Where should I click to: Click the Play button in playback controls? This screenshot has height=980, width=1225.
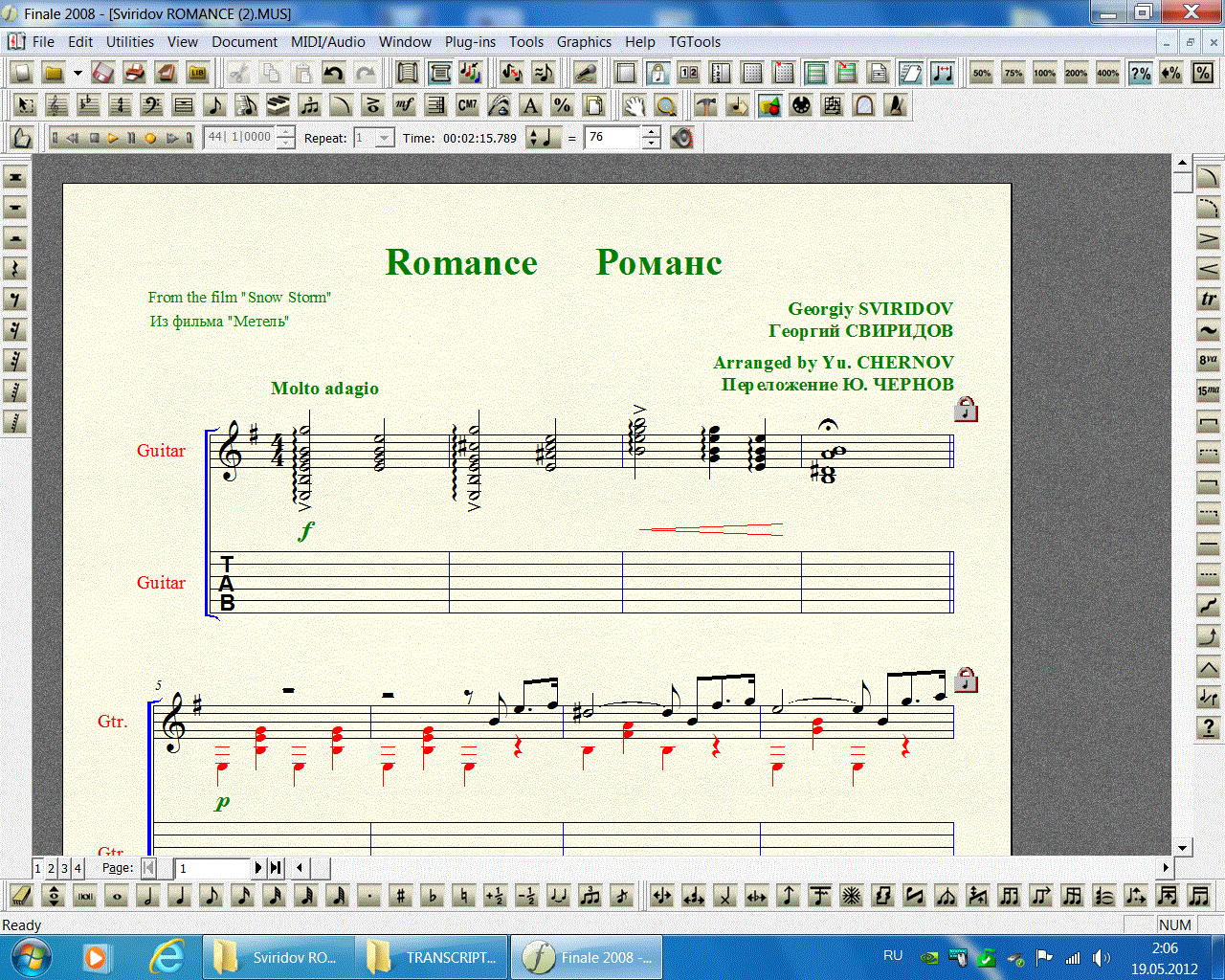click(x=113, y=138)
